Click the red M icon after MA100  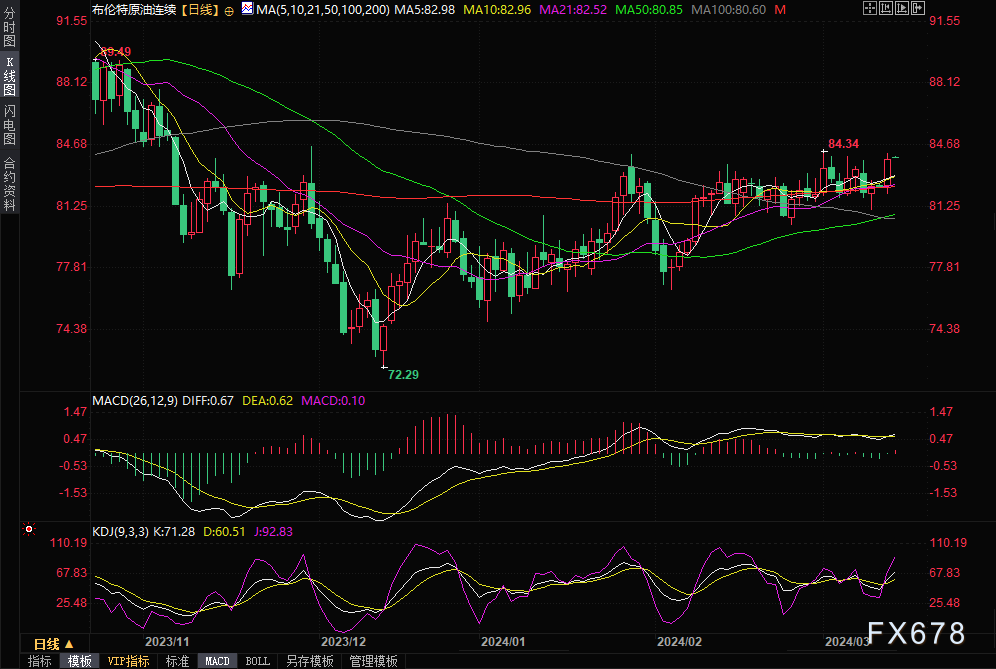(x=780, y=9)
